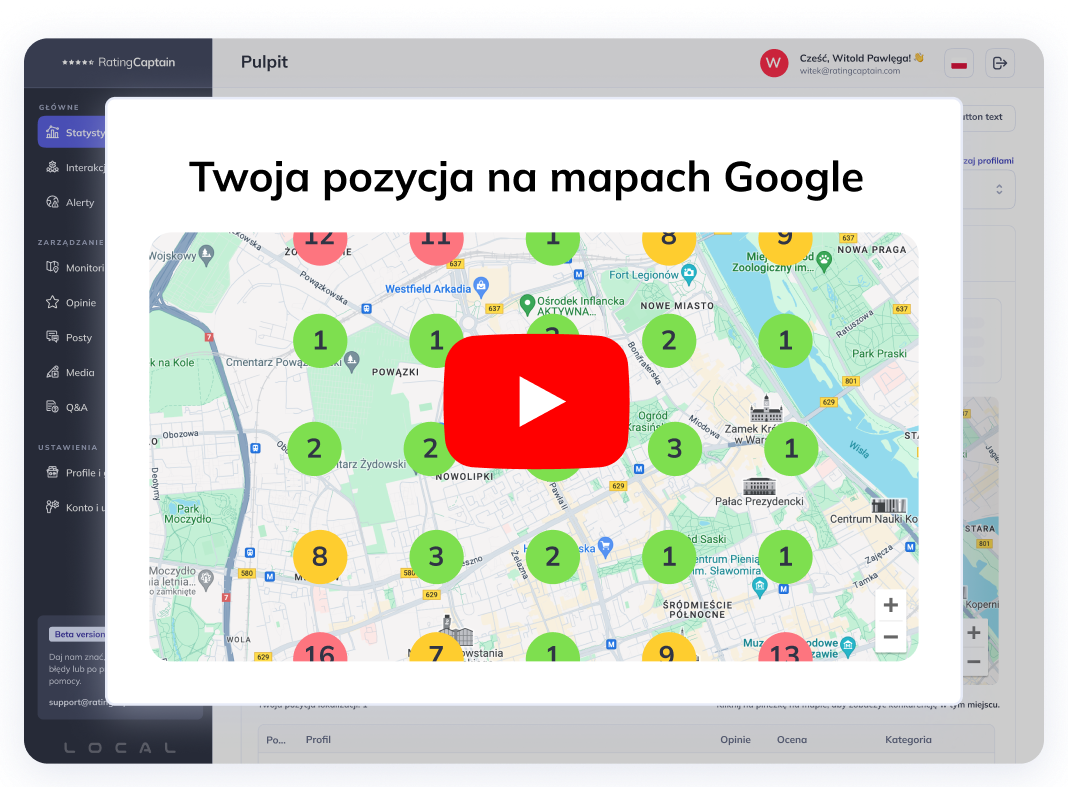Viewport: 1068px width, 787px height.
Task: Open the Profile settings icon
Action: pyautogui.click(x=52, y=472)
